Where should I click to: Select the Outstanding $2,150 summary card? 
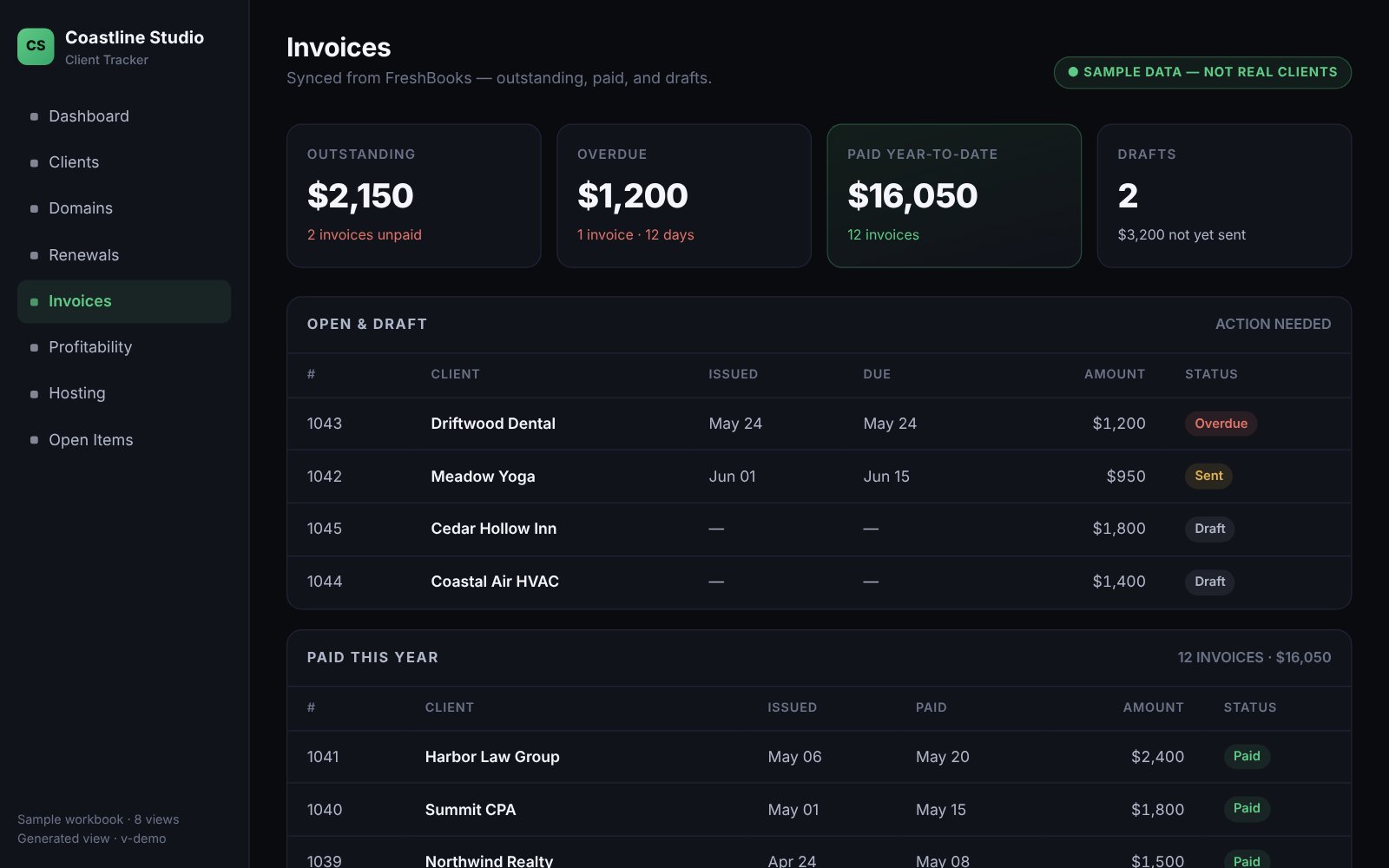(414, 195)
